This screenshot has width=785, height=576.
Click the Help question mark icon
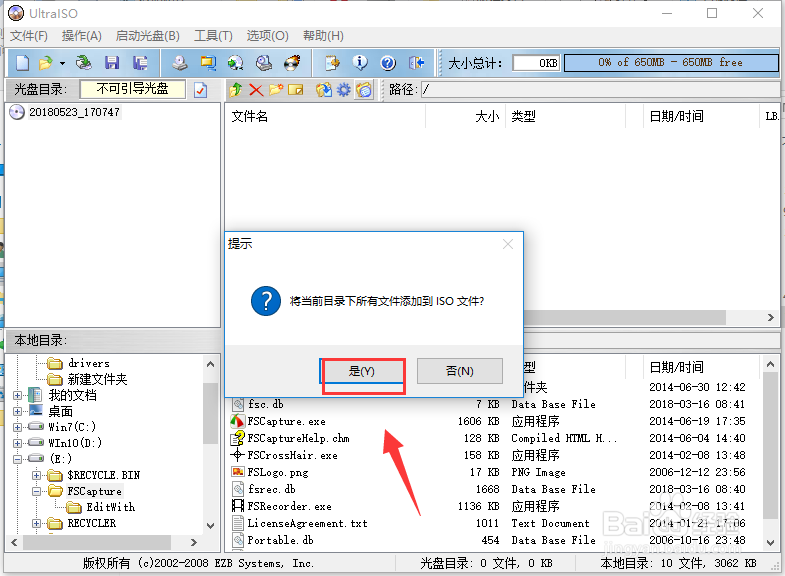pos(388,63)
